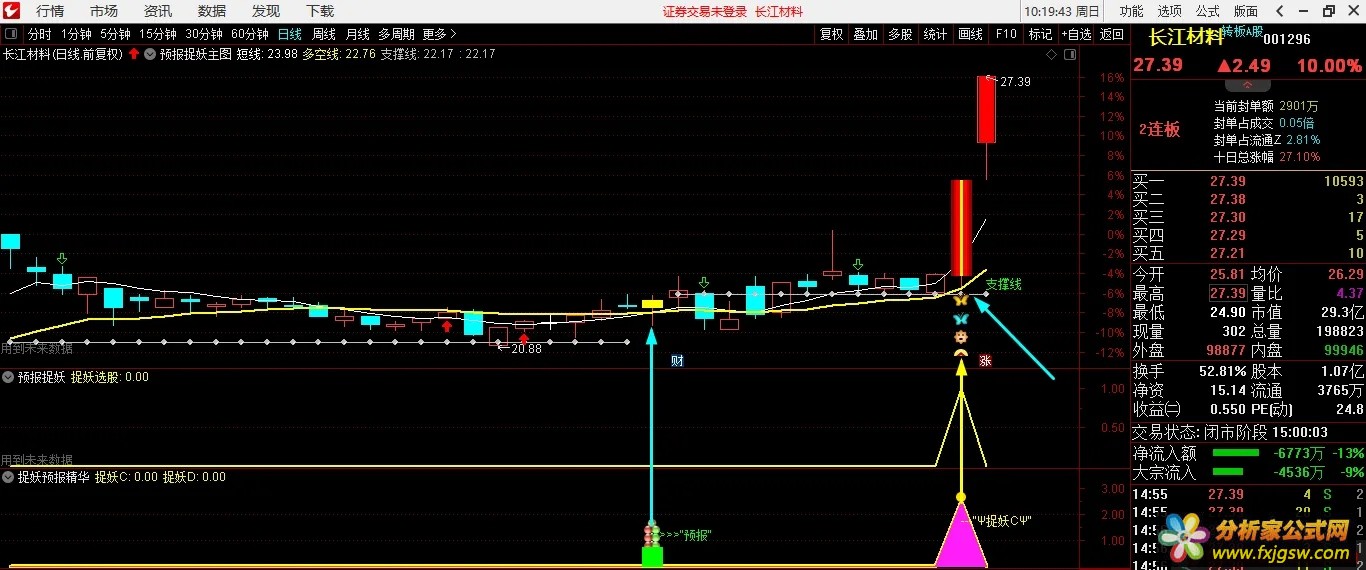Click the 证券交易未登录 login link
This screenshot has height=570, width=1366.
[x=705, y=11]
